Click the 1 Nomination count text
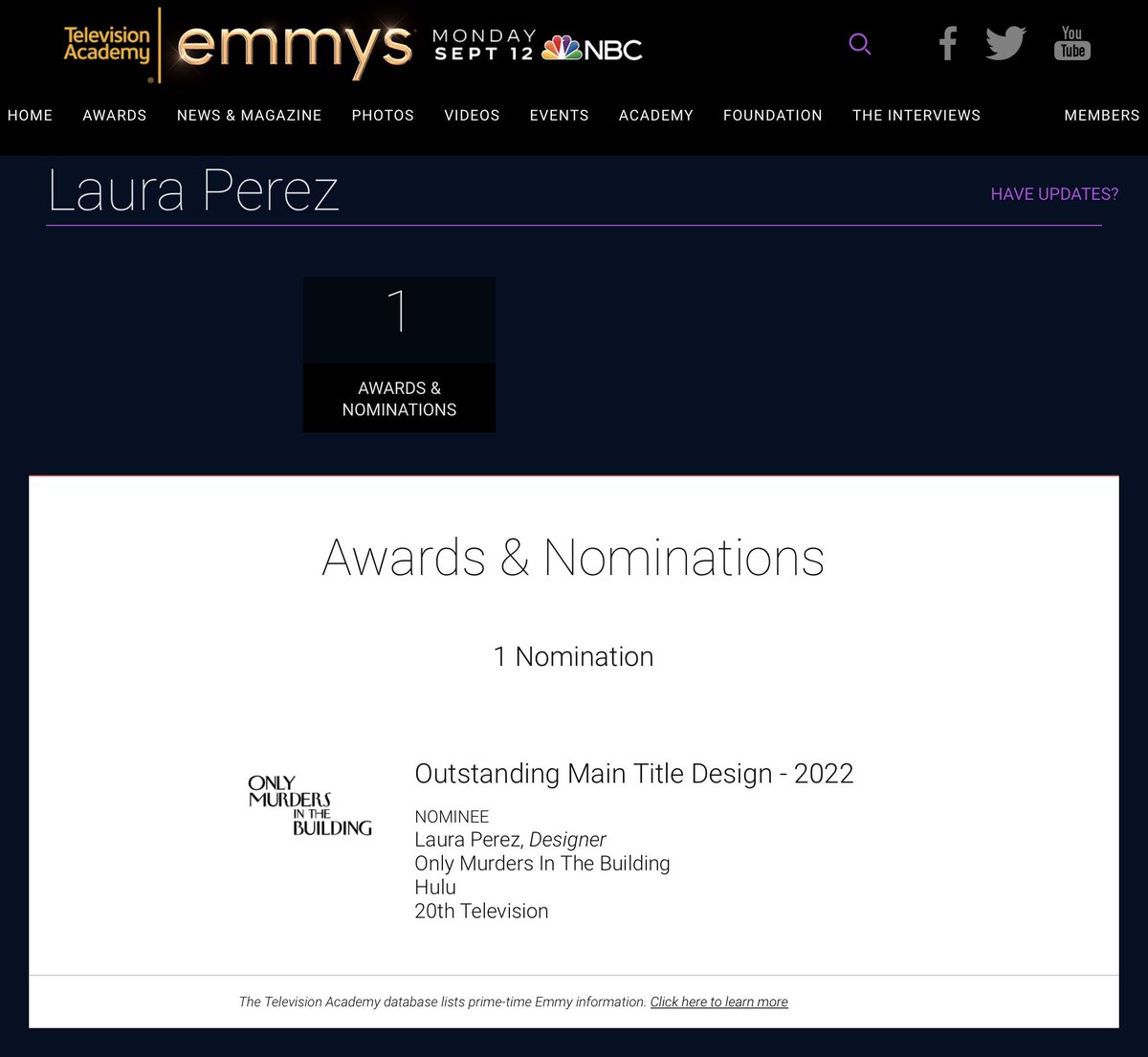Image resolution: width=1148 pixels, height=1057 pixels. point(573,656)
